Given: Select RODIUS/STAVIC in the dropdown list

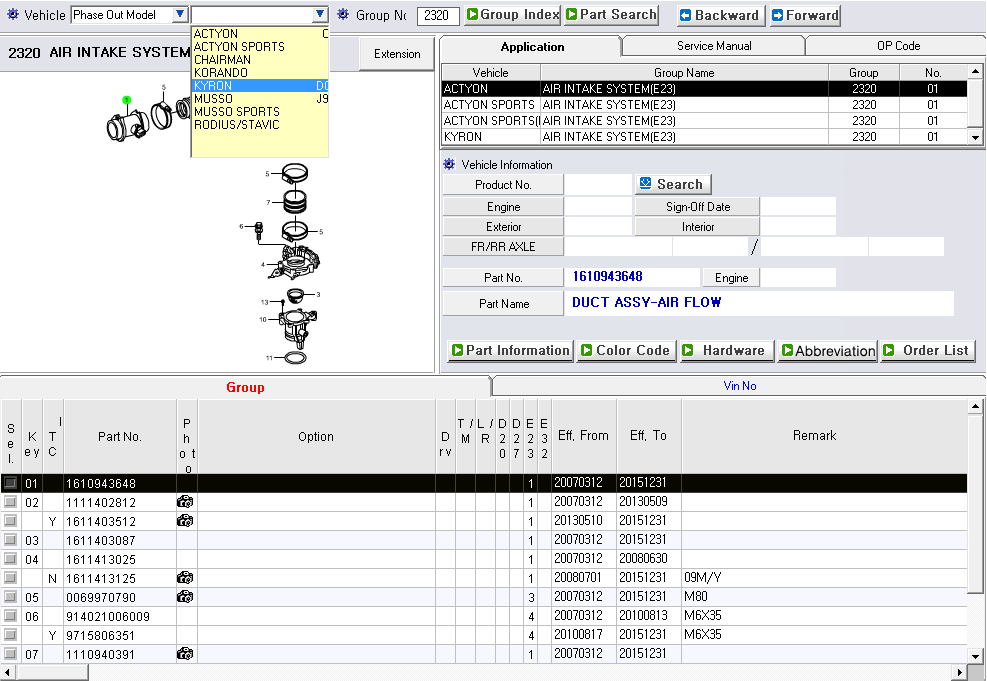Looking at the screenshot, I should click(x=237, y=125).
